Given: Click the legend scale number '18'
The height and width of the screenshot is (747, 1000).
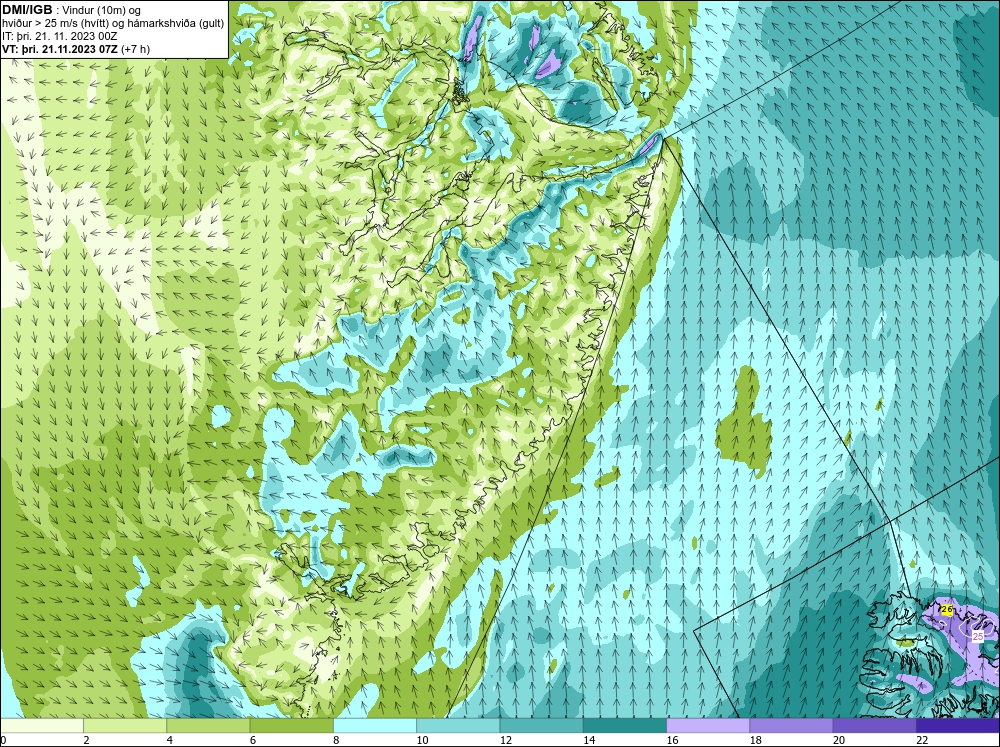Looking at the screenshot, I should click(756, 740).
